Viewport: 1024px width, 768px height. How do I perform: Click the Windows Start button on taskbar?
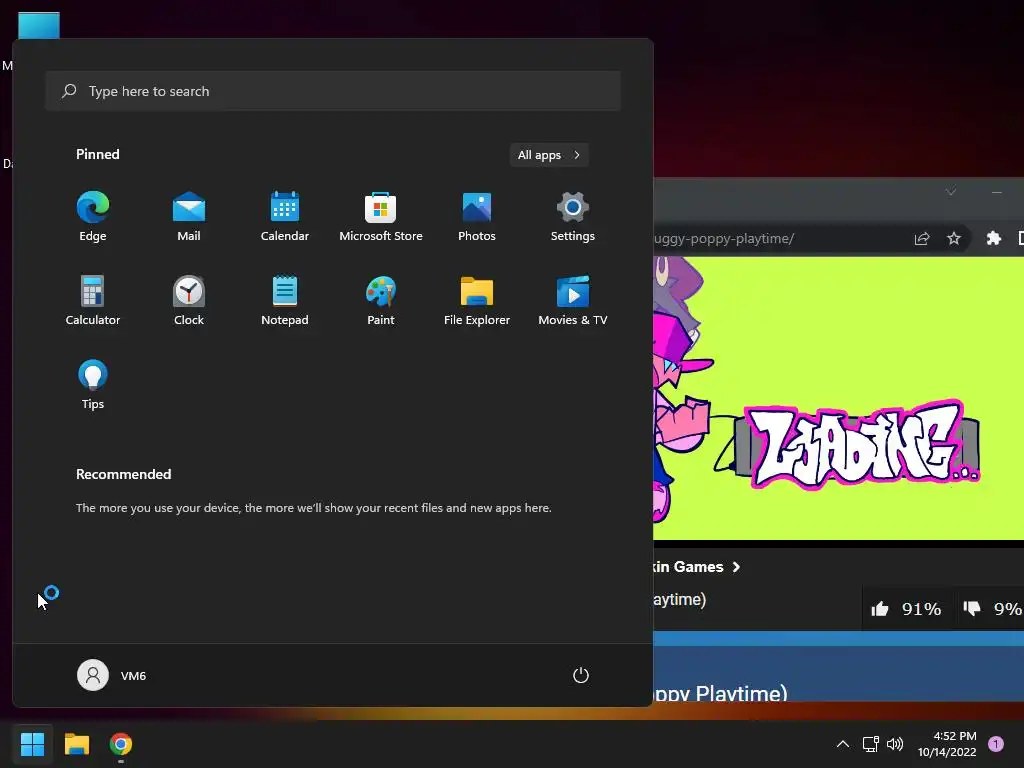[x=32, y=744]
